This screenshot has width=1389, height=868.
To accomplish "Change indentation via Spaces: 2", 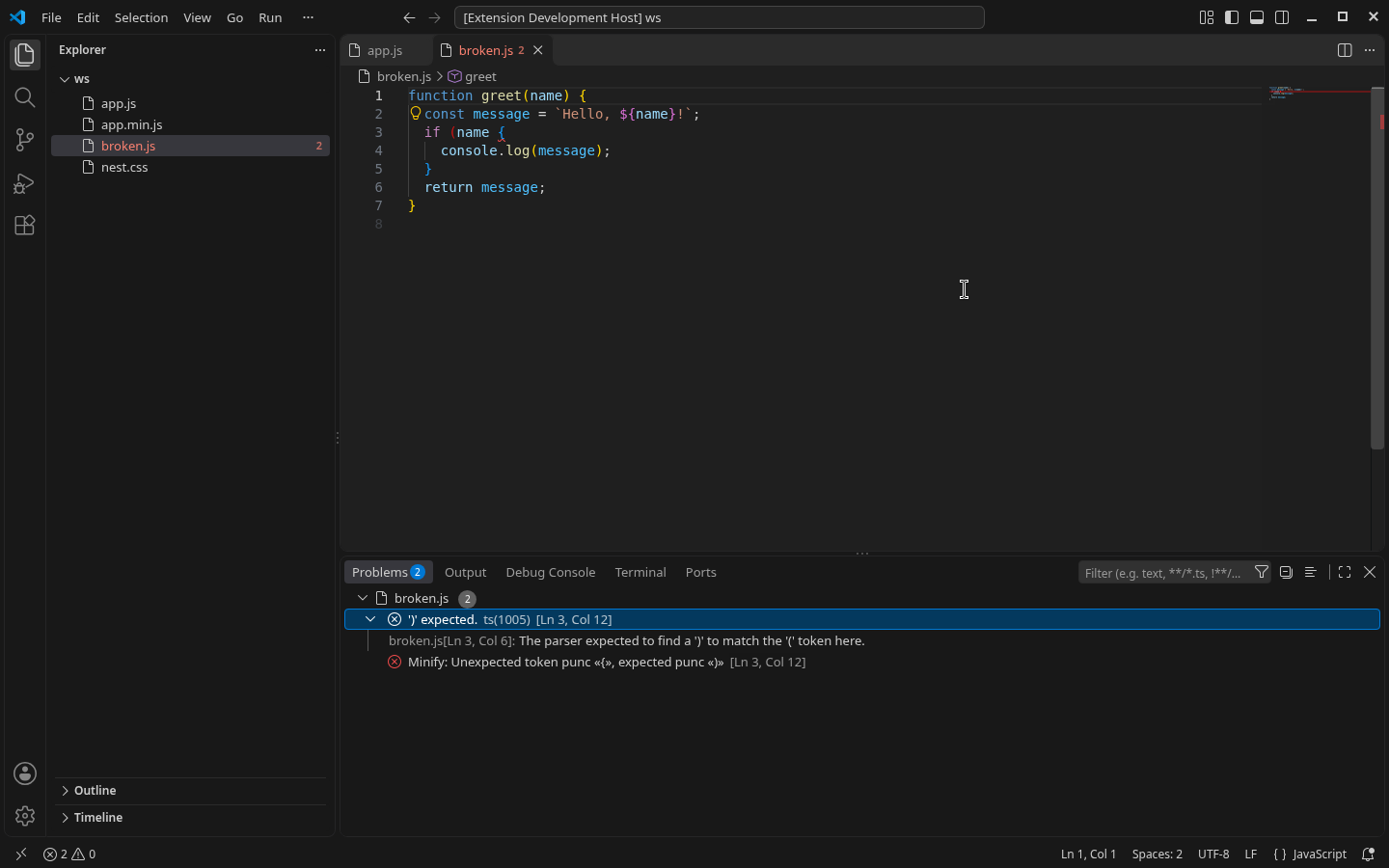I will (x=1157, y=854).
